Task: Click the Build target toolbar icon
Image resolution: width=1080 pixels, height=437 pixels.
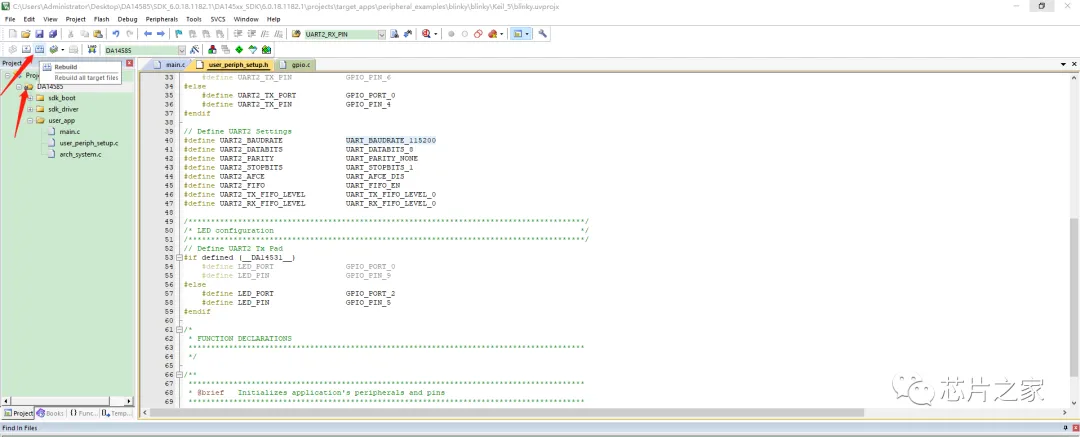Action: (x=26, y=49)
